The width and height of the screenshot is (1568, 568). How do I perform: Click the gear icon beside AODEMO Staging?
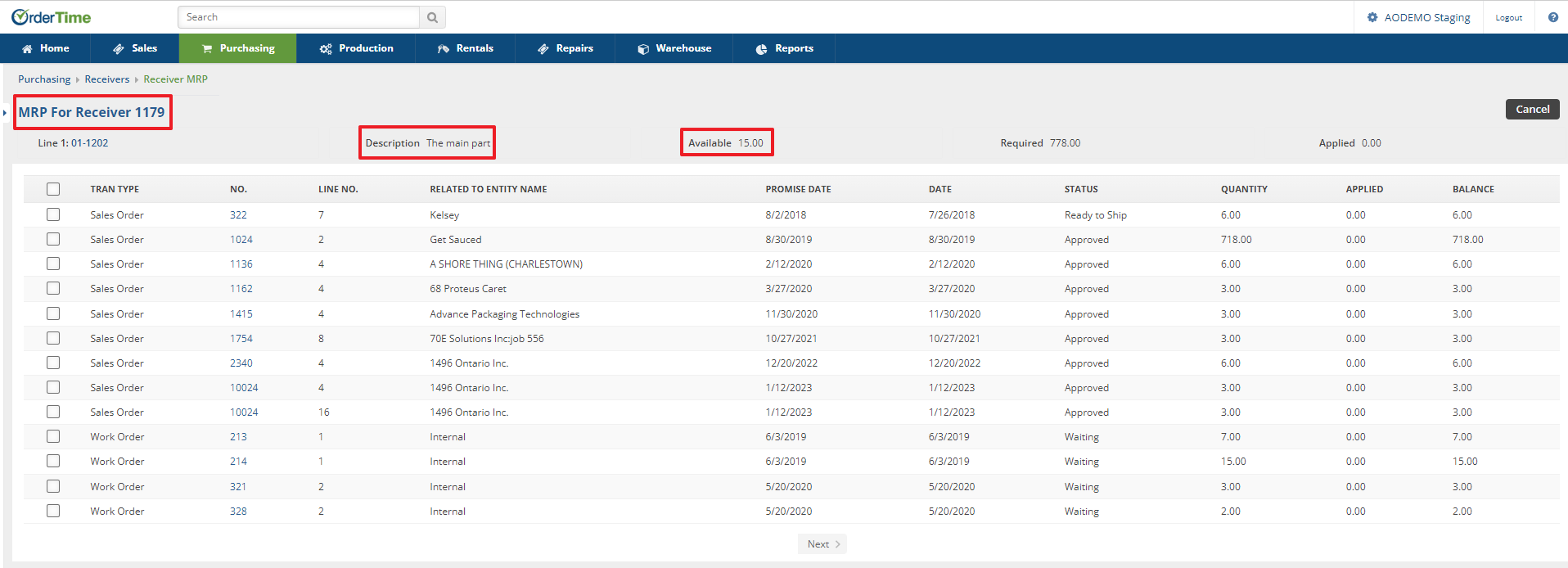point(1372,17)
